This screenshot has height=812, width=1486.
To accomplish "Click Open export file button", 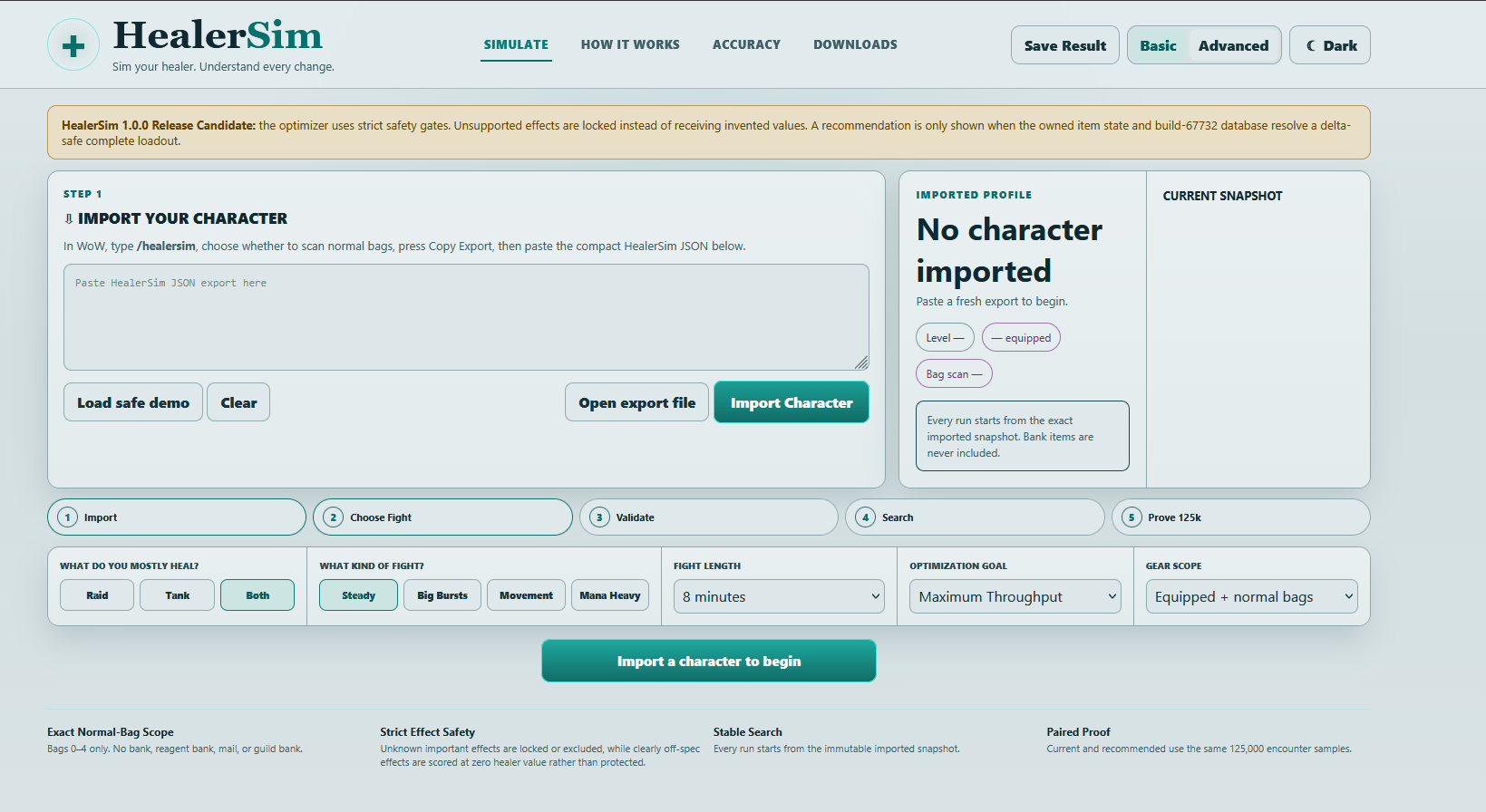I will pyautogui.click(x=637, y=402).
